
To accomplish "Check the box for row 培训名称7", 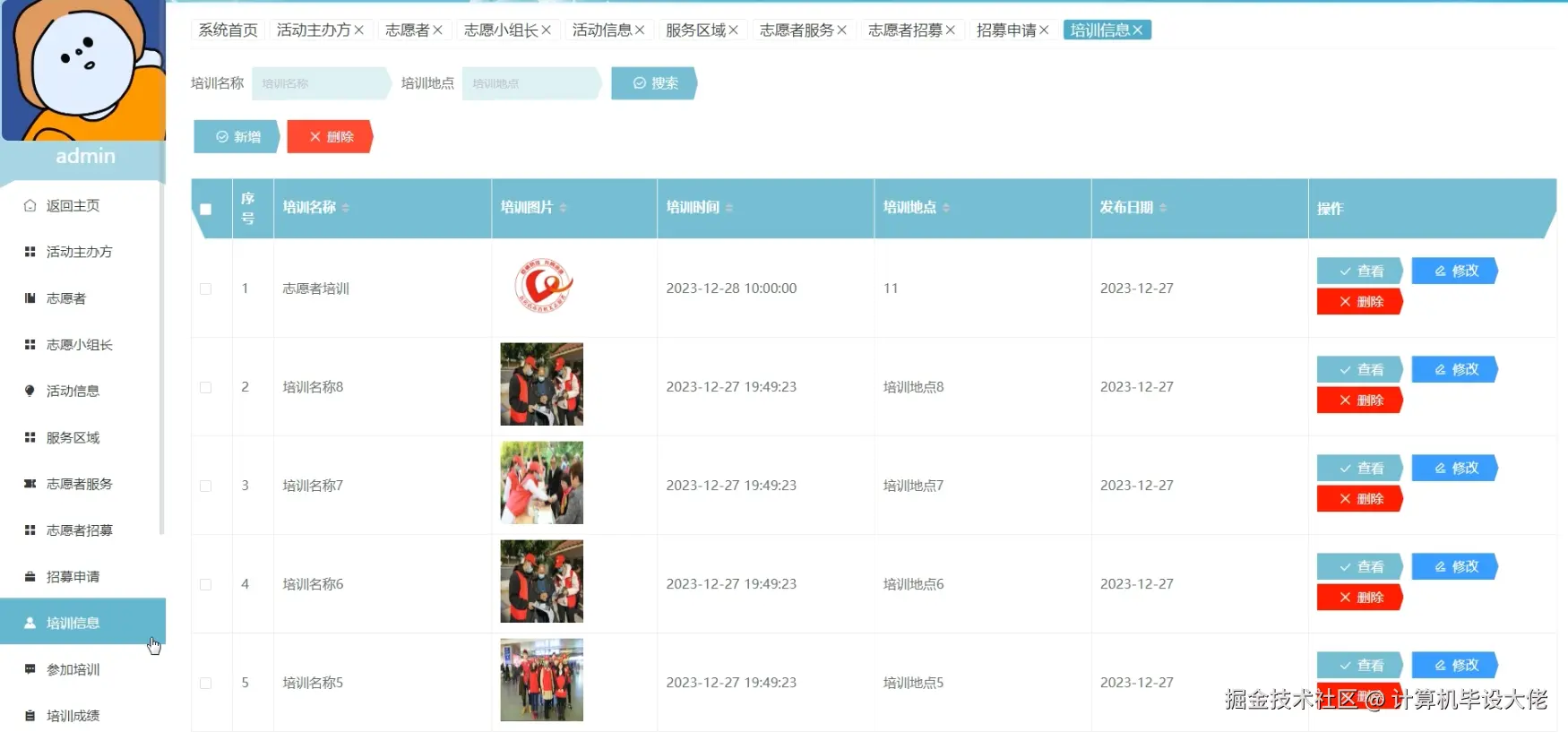I will [206, 486].
